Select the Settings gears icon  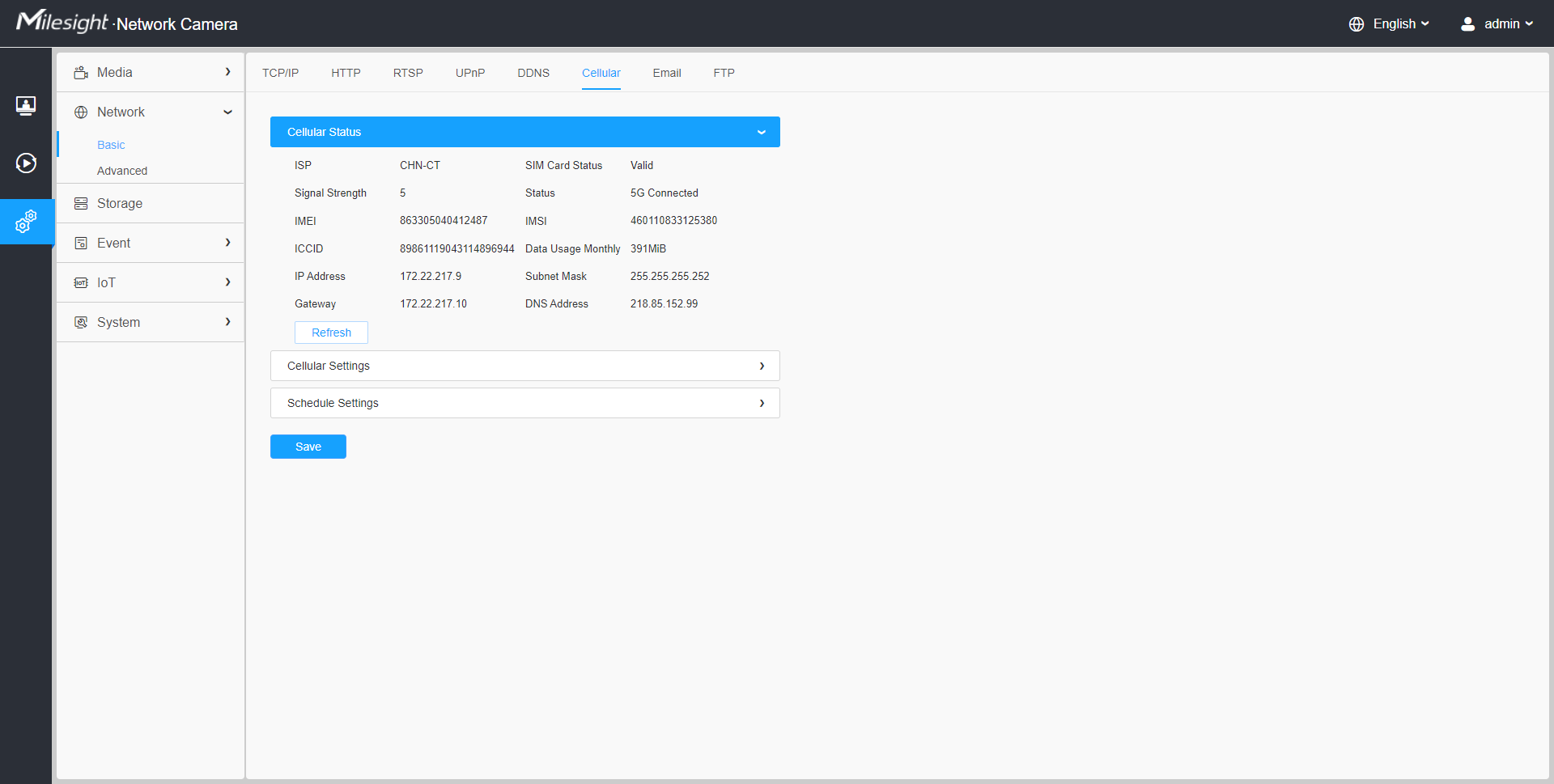[x=26, y=222]
